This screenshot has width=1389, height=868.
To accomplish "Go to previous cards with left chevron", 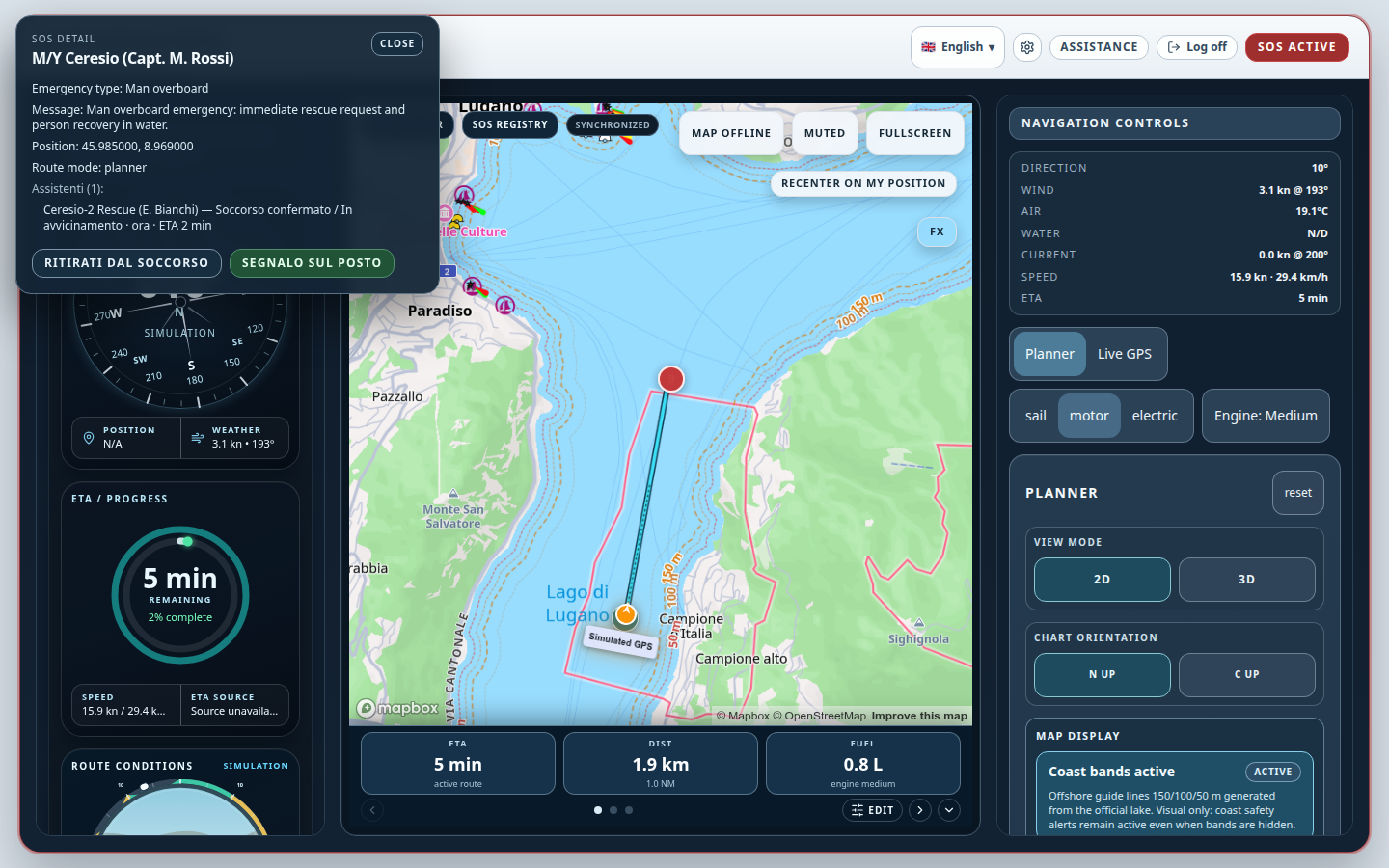I will pos(372,810).
